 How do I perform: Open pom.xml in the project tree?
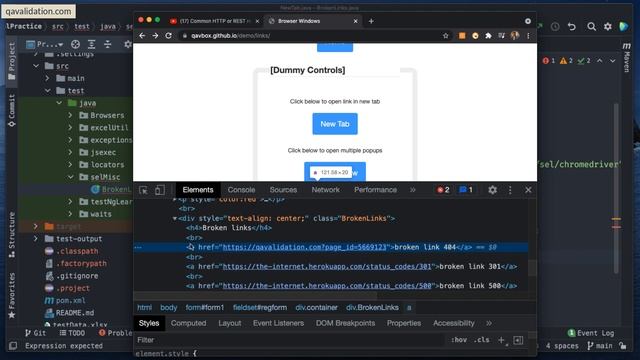point(71,300)
